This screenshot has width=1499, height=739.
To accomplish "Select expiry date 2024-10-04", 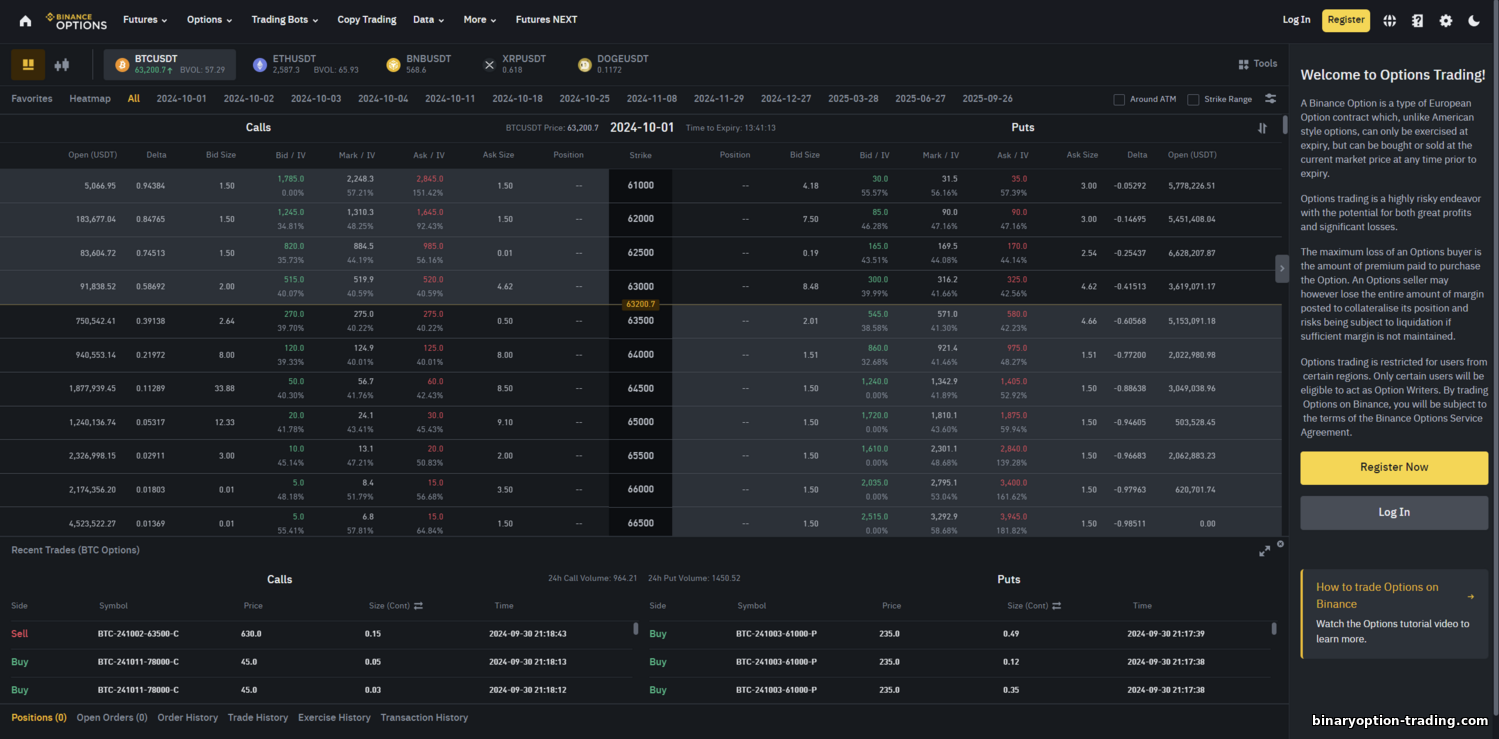I will [383, 99].
